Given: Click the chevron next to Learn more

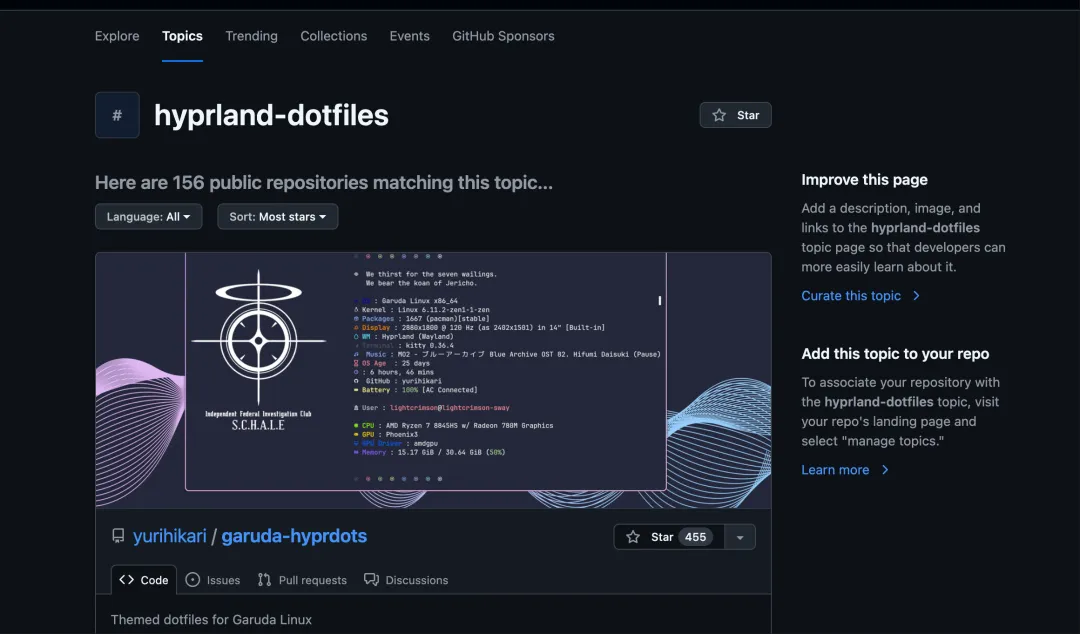Looking at the screenshot, I should click(x=885, y=470).
